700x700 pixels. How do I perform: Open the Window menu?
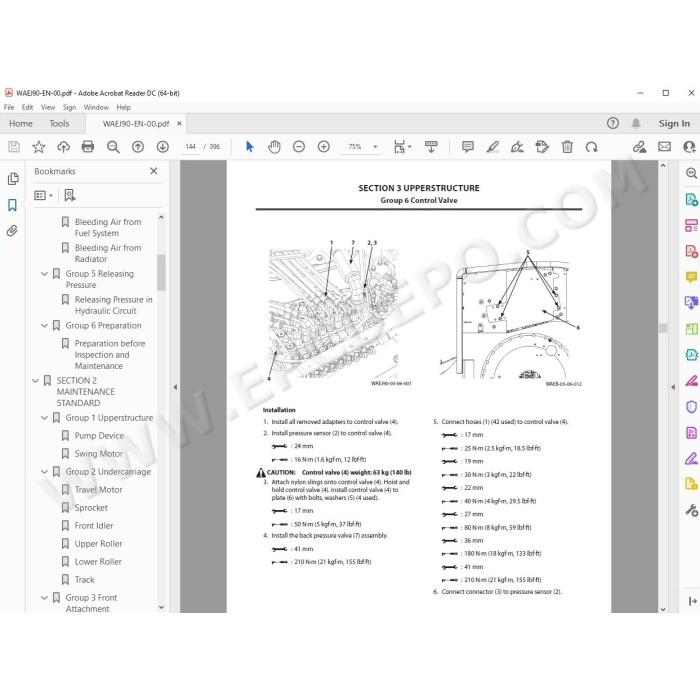(96, 107)
